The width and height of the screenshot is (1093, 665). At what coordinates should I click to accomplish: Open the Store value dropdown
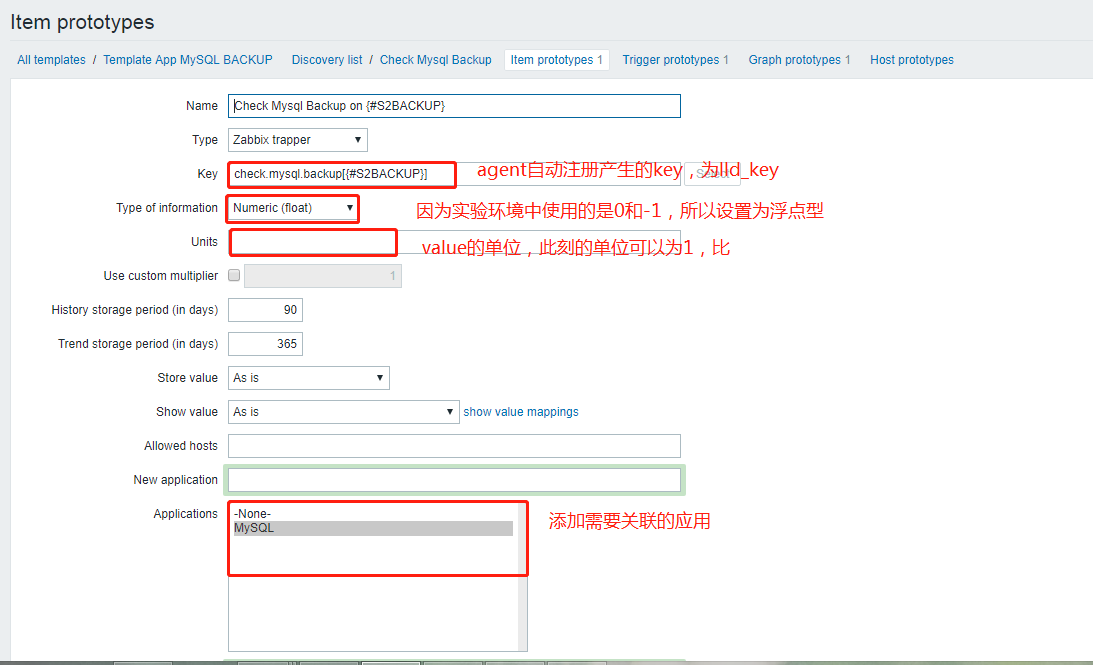(309, 378)
